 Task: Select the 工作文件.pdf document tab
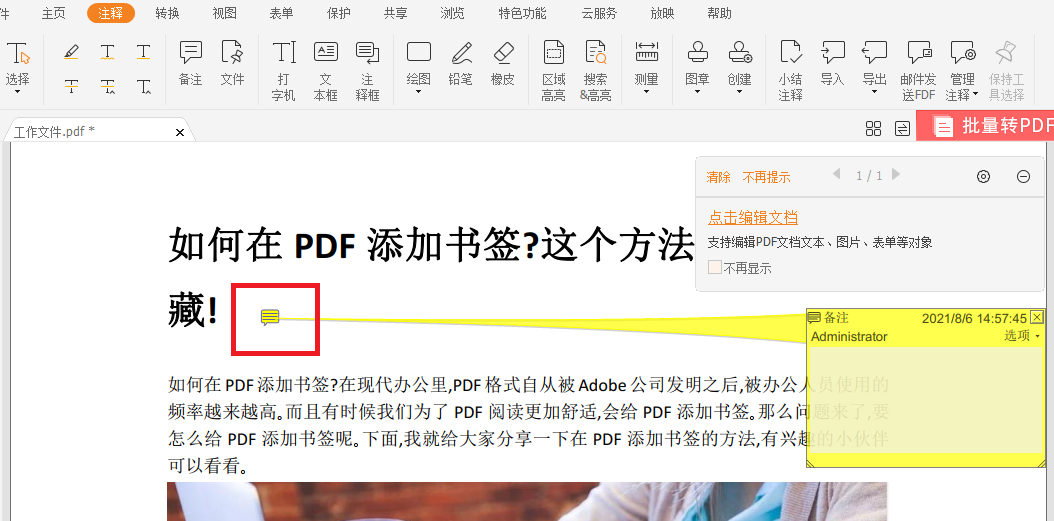pyautogui.click(x=99, y=132)
